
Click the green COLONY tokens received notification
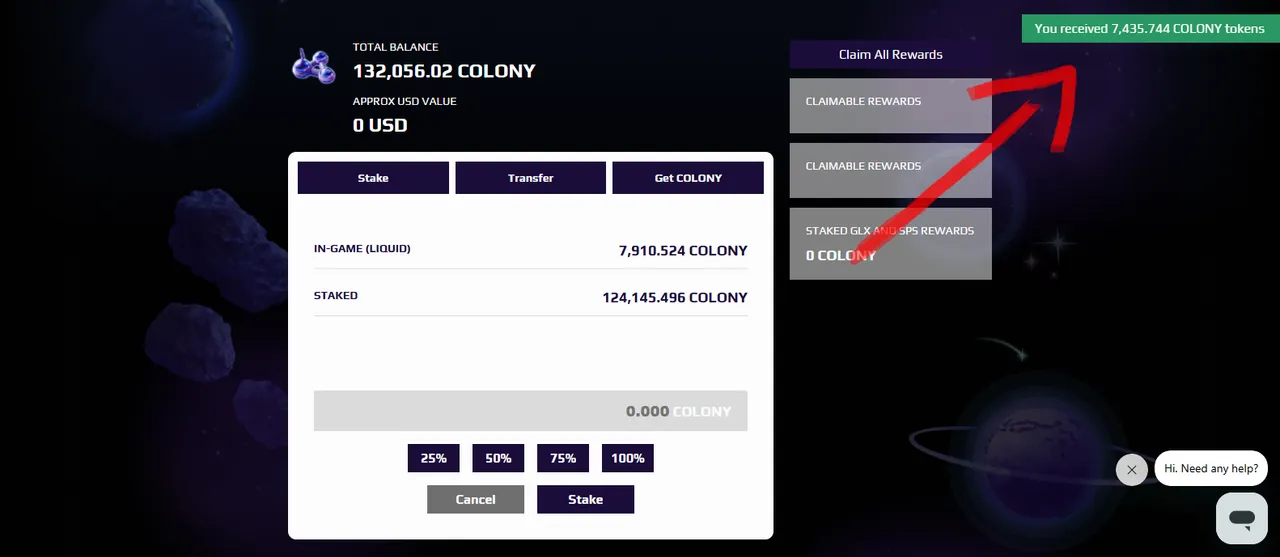point(1149,29)
